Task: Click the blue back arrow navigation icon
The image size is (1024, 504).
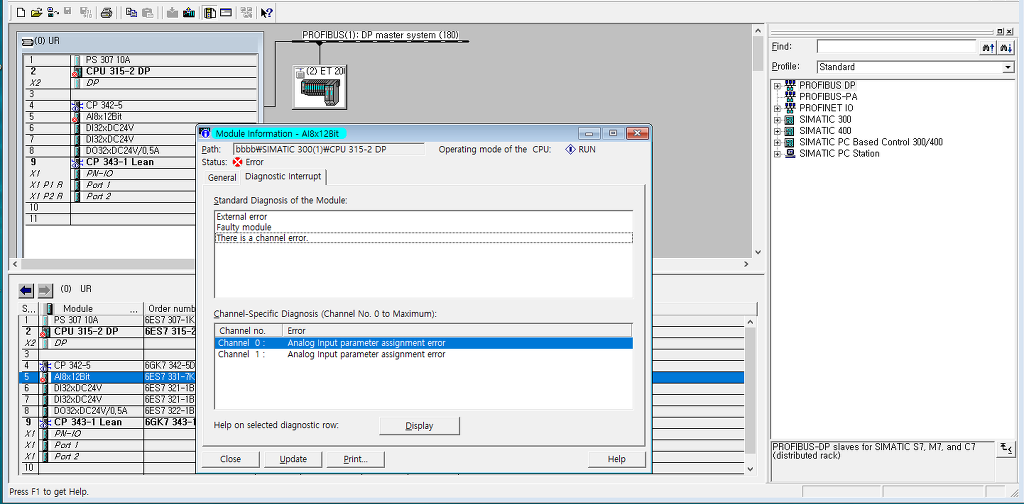Action: (26, 290)
